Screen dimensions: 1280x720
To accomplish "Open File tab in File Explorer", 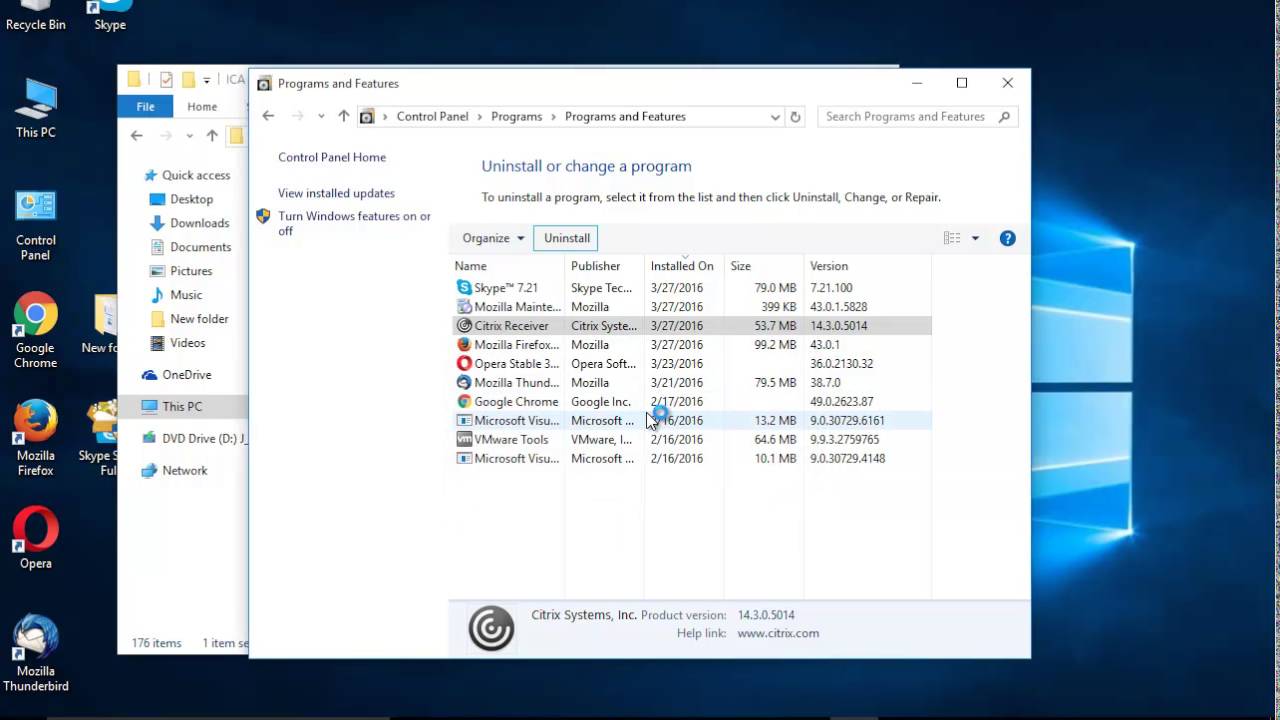I will [146, 107].
